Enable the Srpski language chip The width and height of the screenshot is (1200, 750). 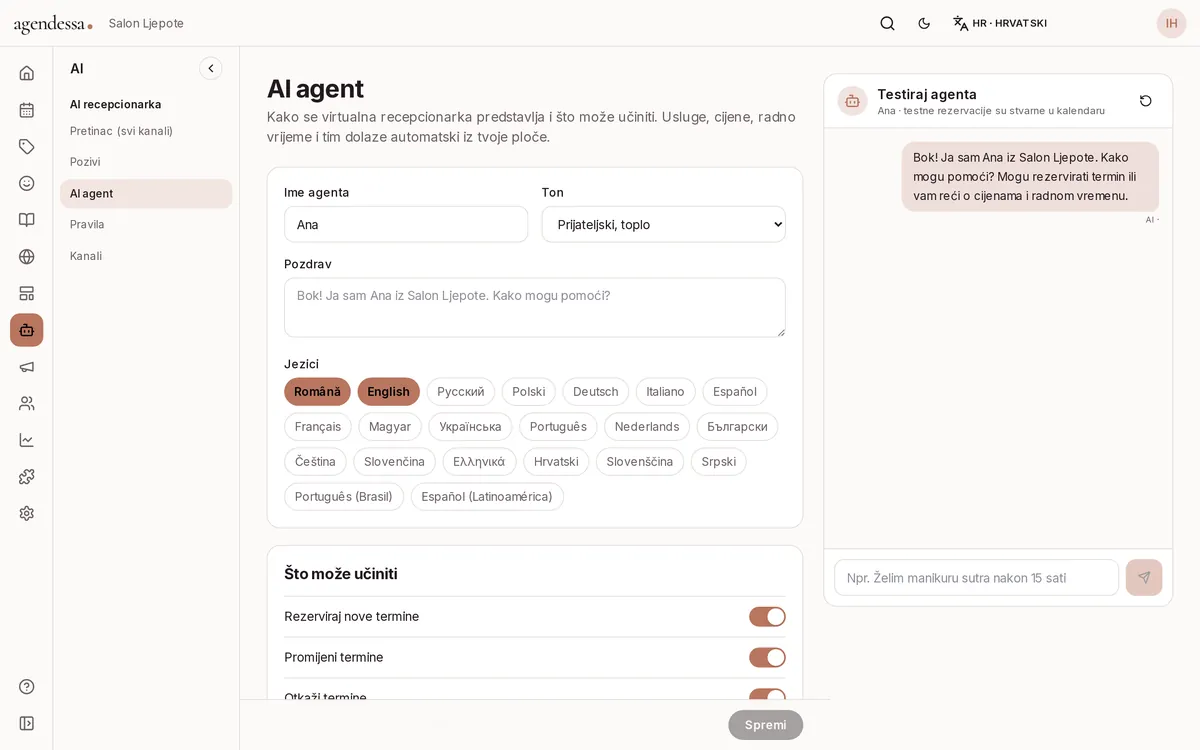719,462
